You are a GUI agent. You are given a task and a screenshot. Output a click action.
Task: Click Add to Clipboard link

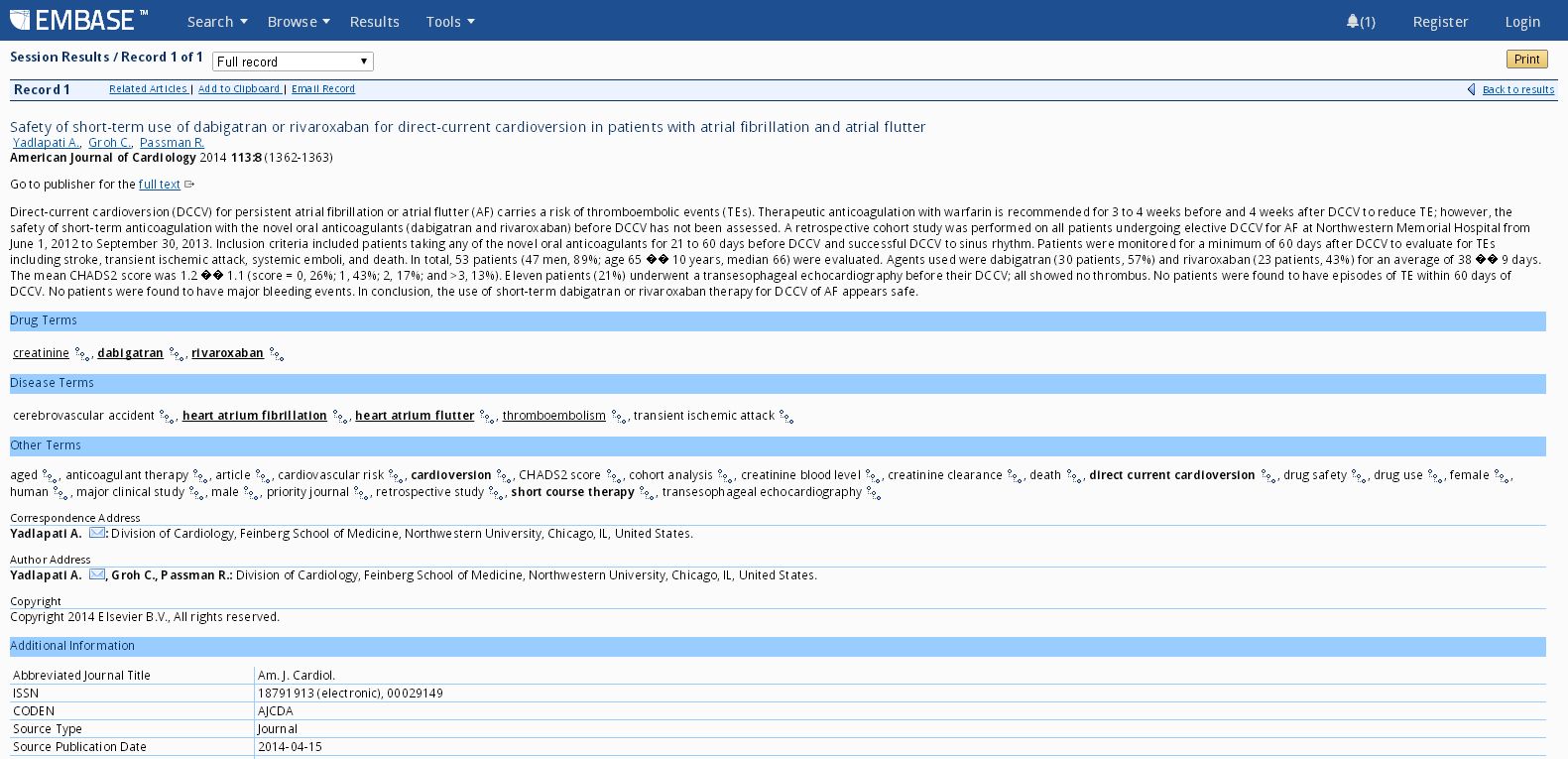tap(239, 89)
